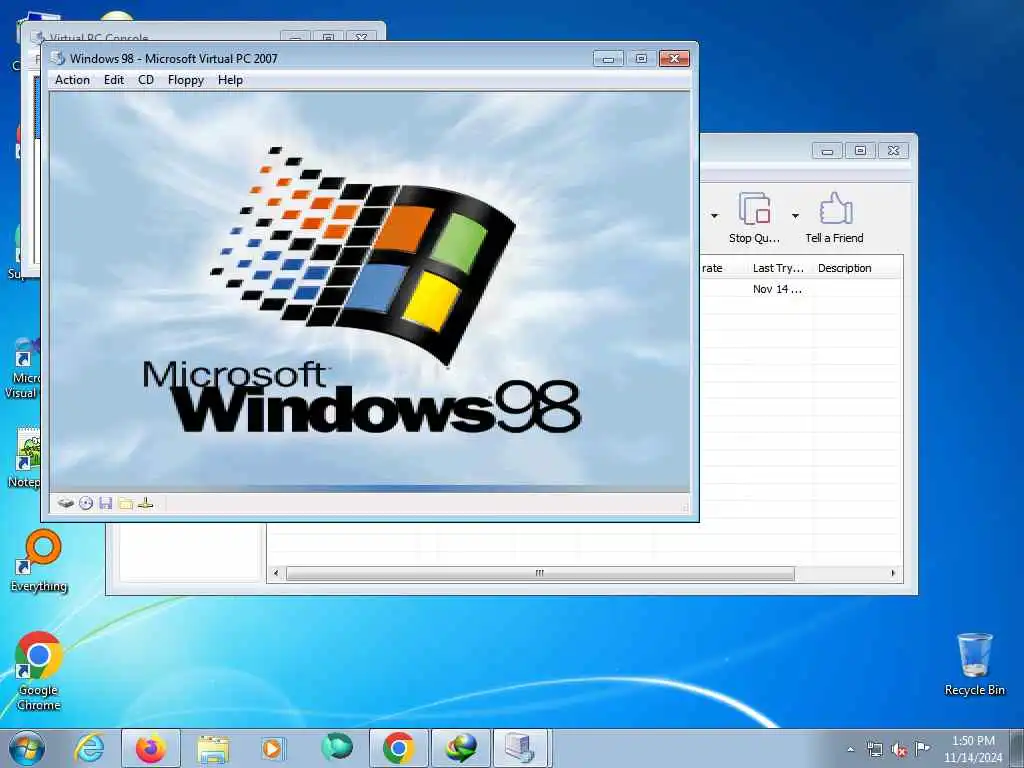Click the network tray icon
The image size is (1024, 768).
pos(874,749)
